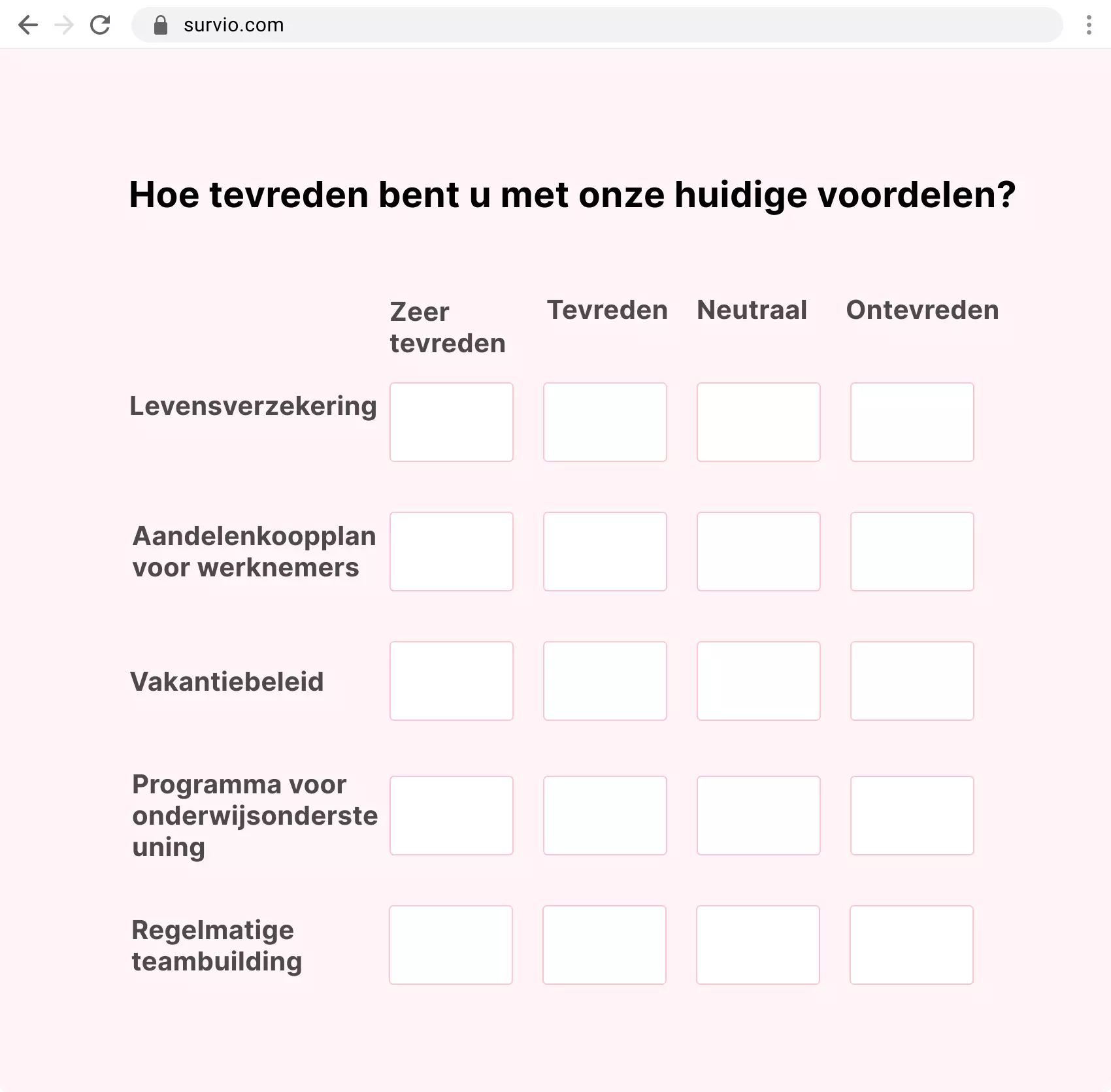1111x1092 pixels.
Task: Select Neutraal for Levensverzekering
Action: 758,422
